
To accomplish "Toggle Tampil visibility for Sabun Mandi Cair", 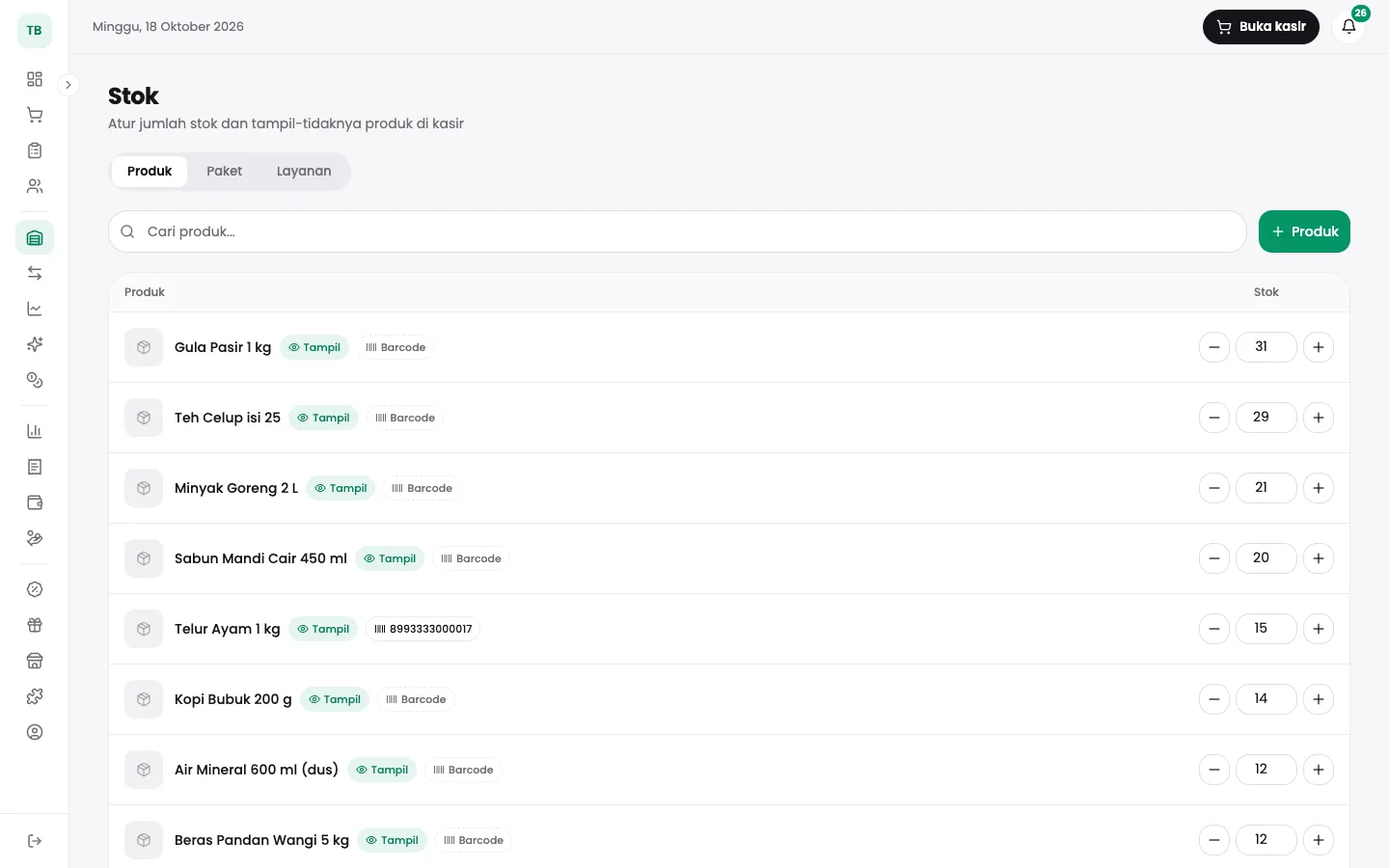I will click(390, 558).
